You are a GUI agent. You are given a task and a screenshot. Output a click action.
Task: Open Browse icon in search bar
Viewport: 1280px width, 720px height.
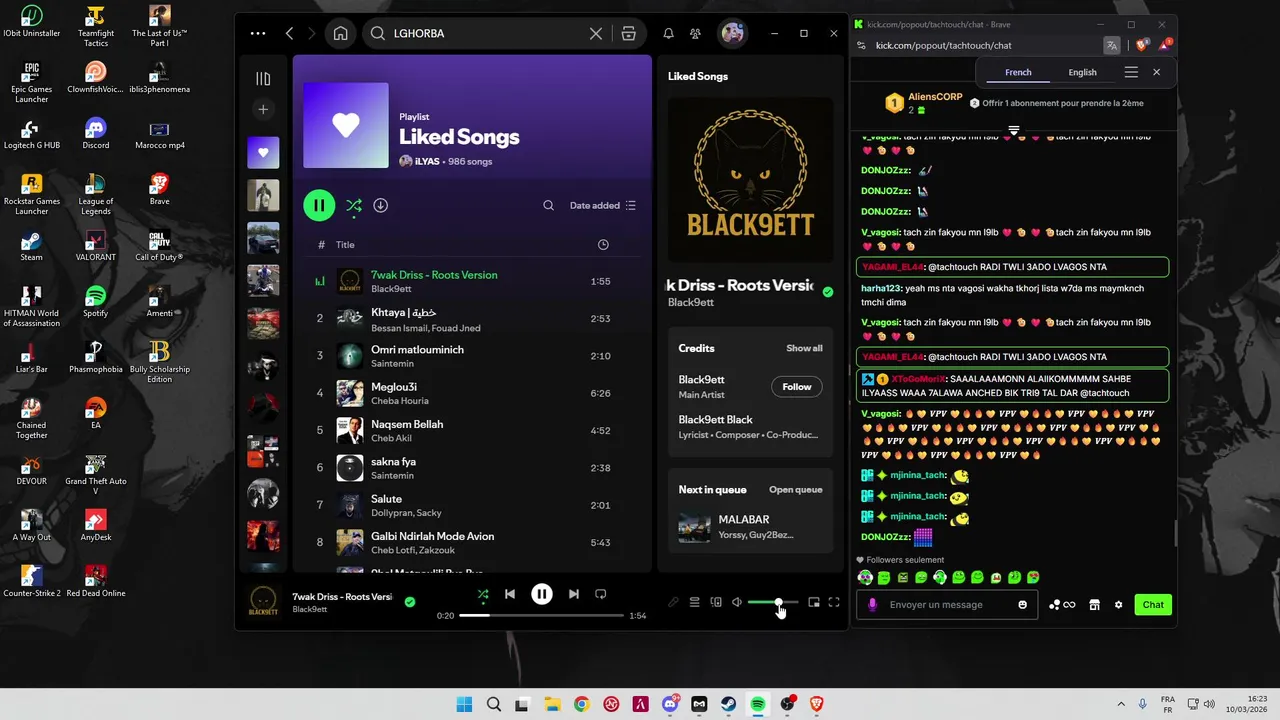point(628,33)
